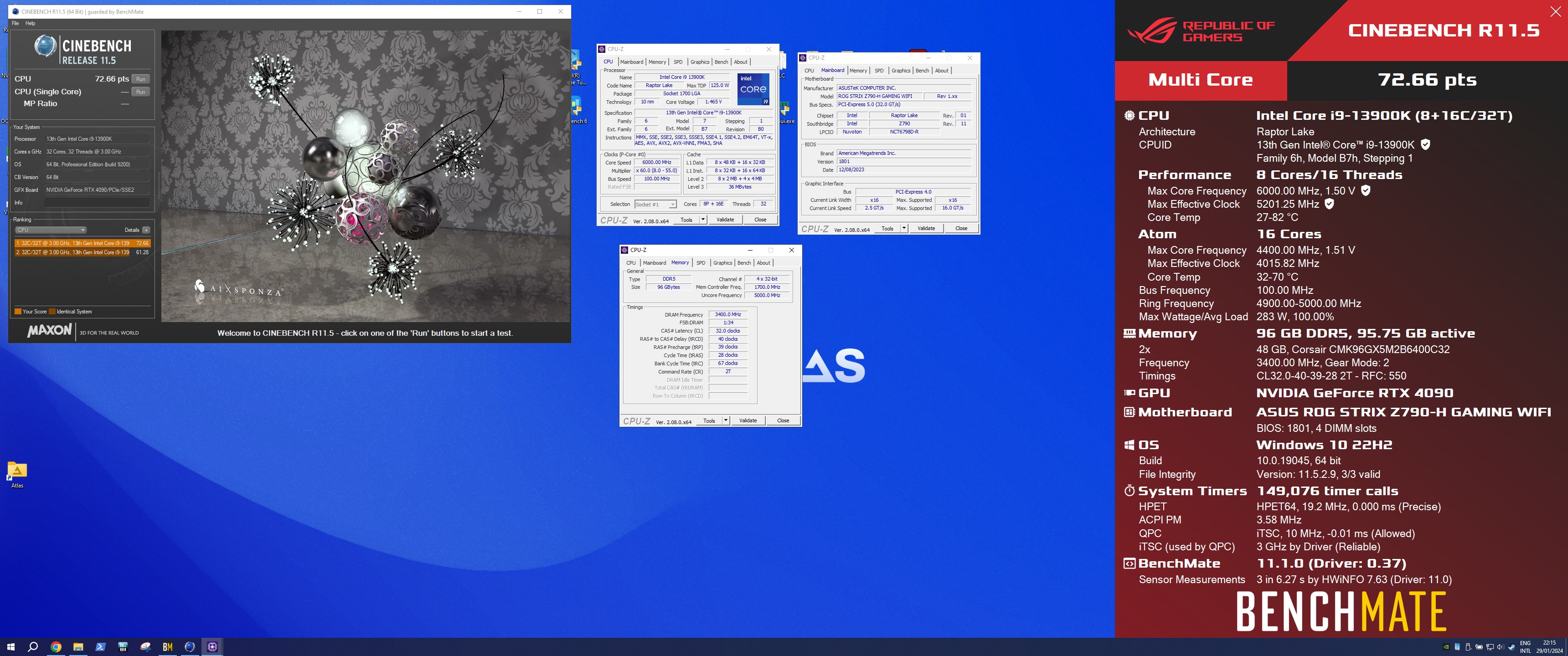
Task: Click the Info field in Your System
Action: (x=97, y=203)
